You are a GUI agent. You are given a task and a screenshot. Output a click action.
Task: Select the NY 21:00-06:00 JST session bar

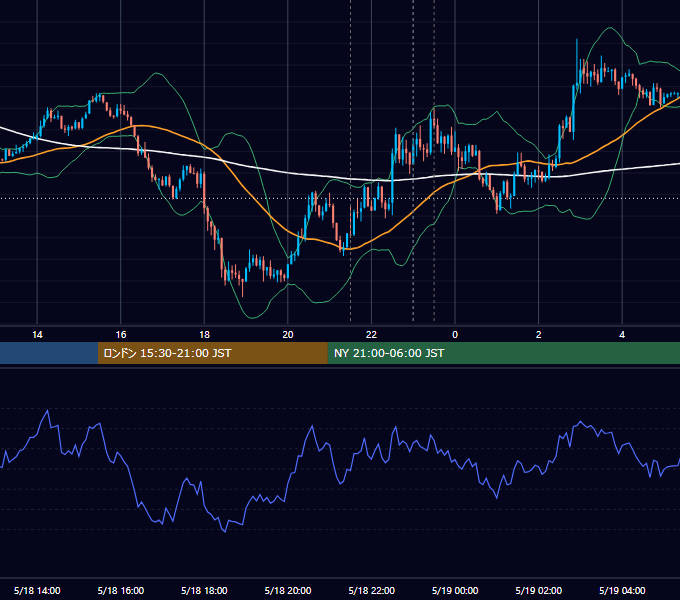click(503, 353)
